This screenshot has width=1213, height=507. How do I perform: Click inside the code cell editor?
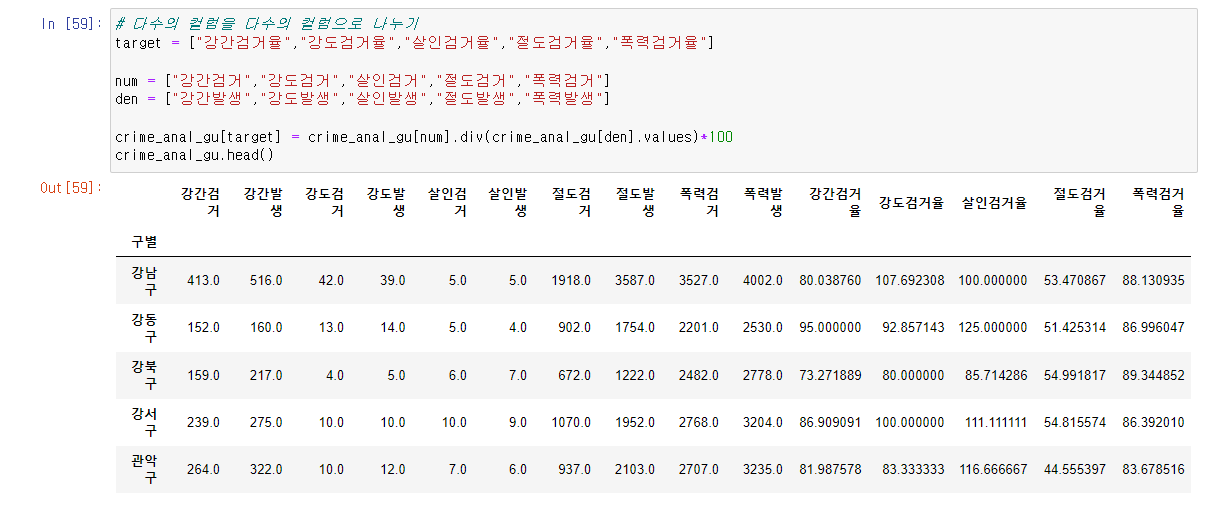[x=653, y=90]
